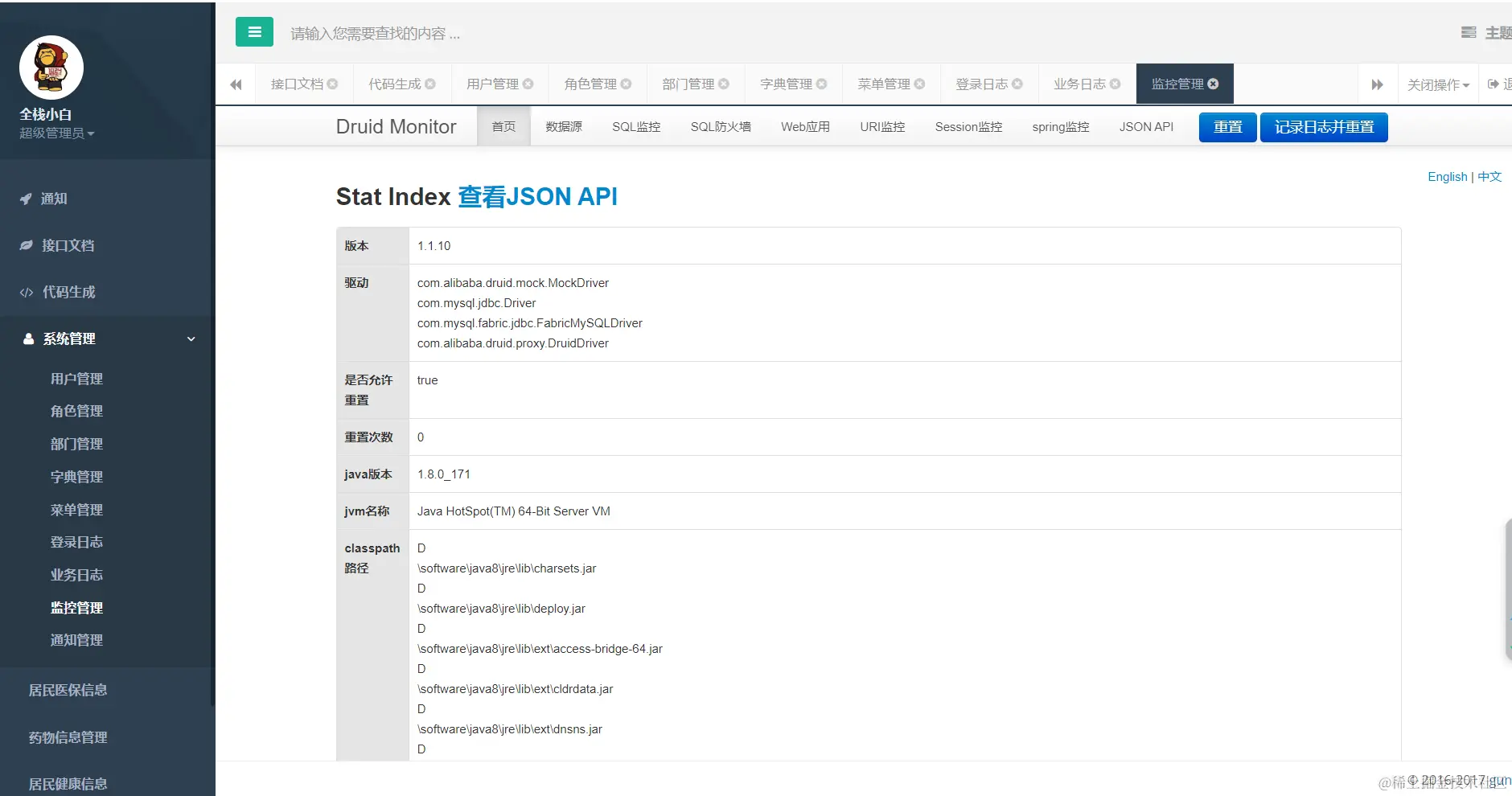Open 字典管理 in sidebar submenu
1512x796 pixels.
[x=76, y=477]
